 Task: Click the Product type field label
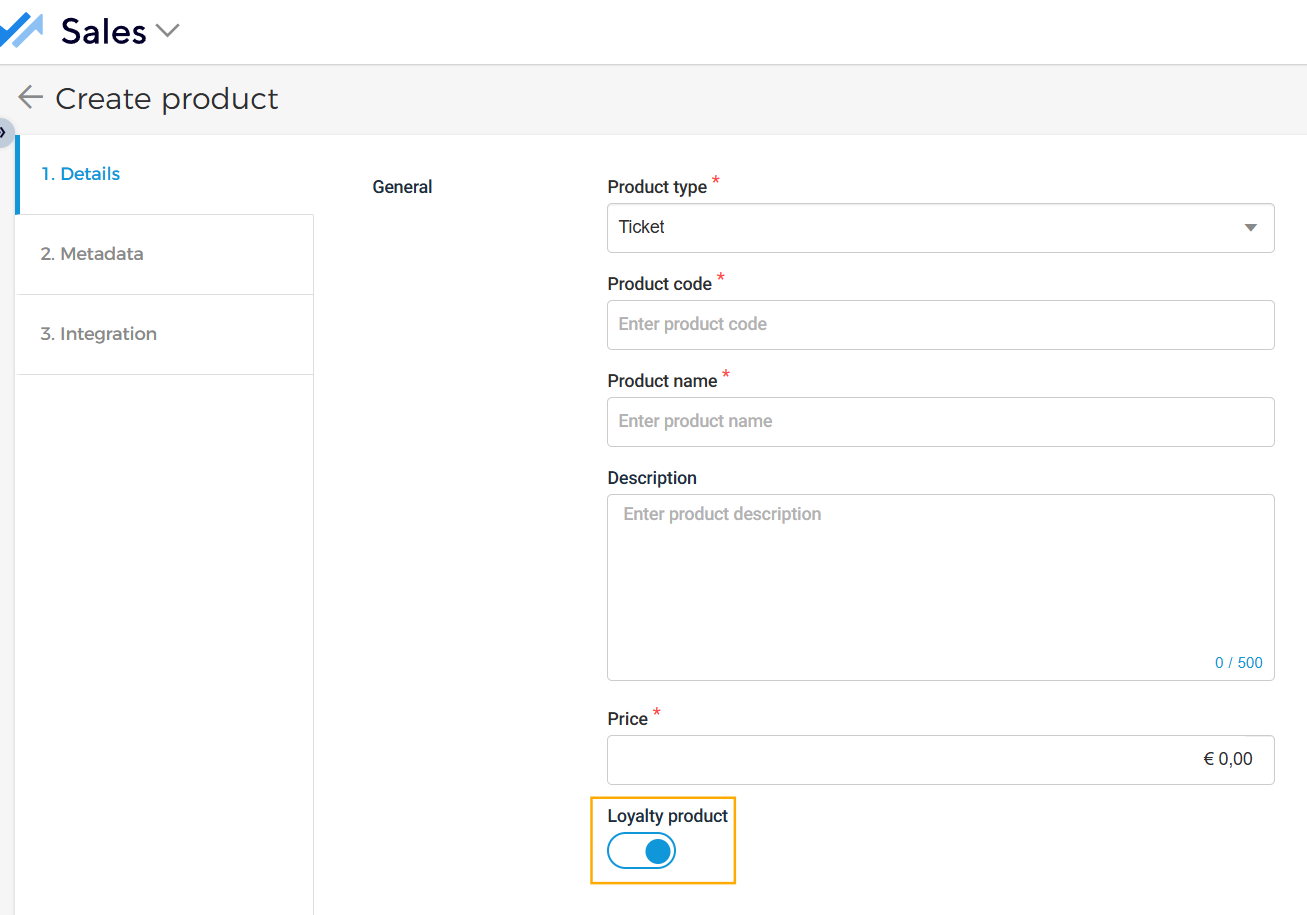[657, 187]
